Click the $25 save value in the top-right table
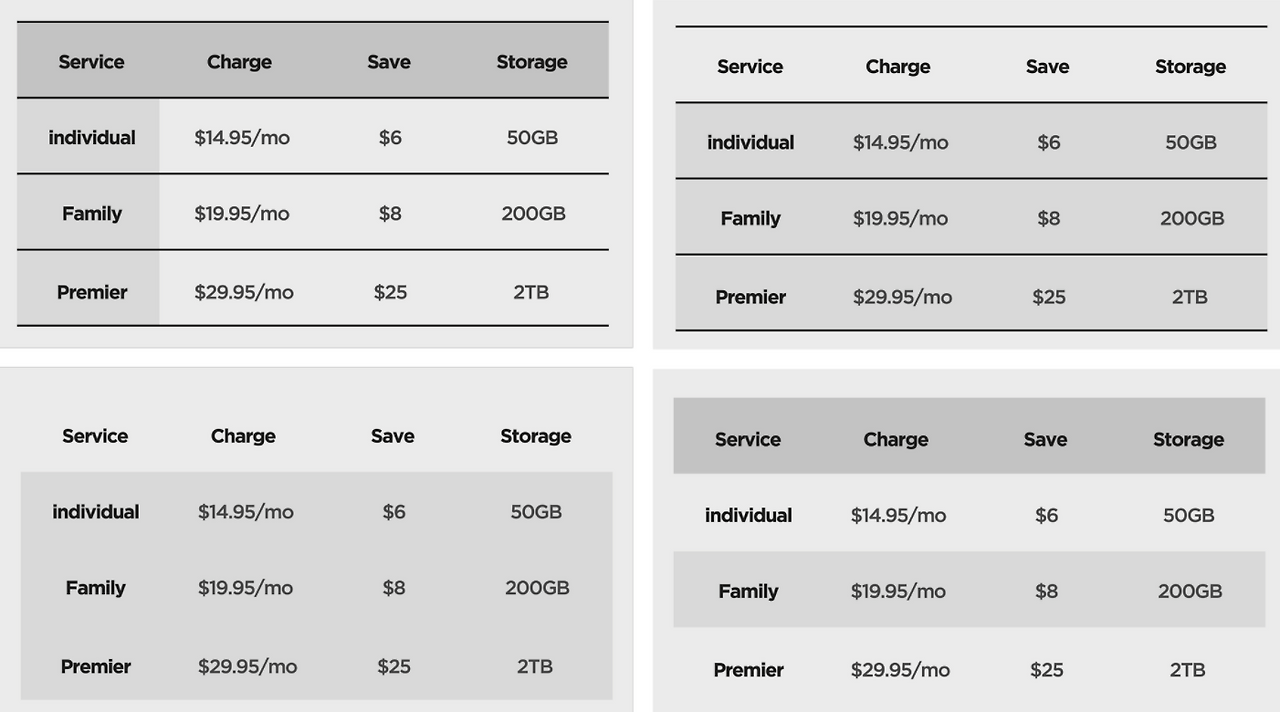This screenshot has height=712, width=1280. click(x=1048, y=297)
